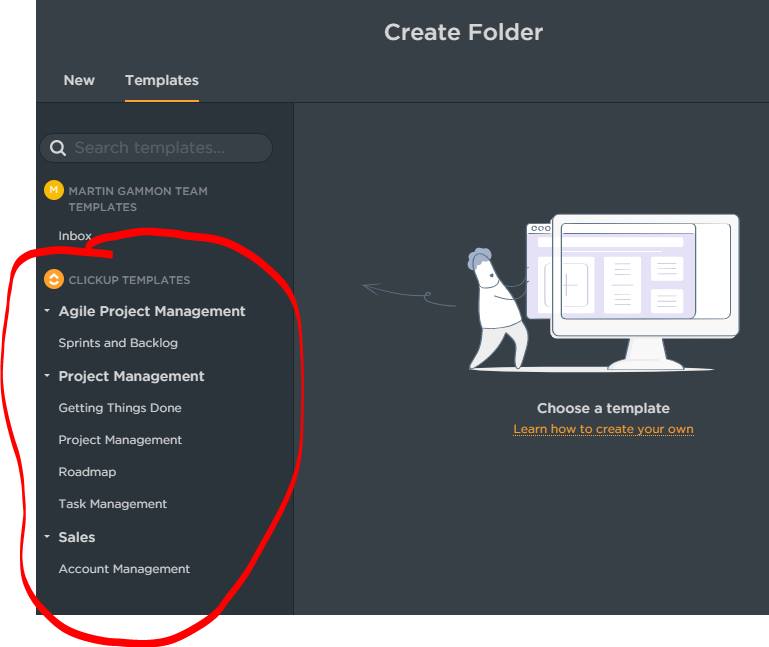This screenshot has width=769, height=647.
Task: Click the Martin Gammon Team Templates heading
Action: click(x=138, y=199)
